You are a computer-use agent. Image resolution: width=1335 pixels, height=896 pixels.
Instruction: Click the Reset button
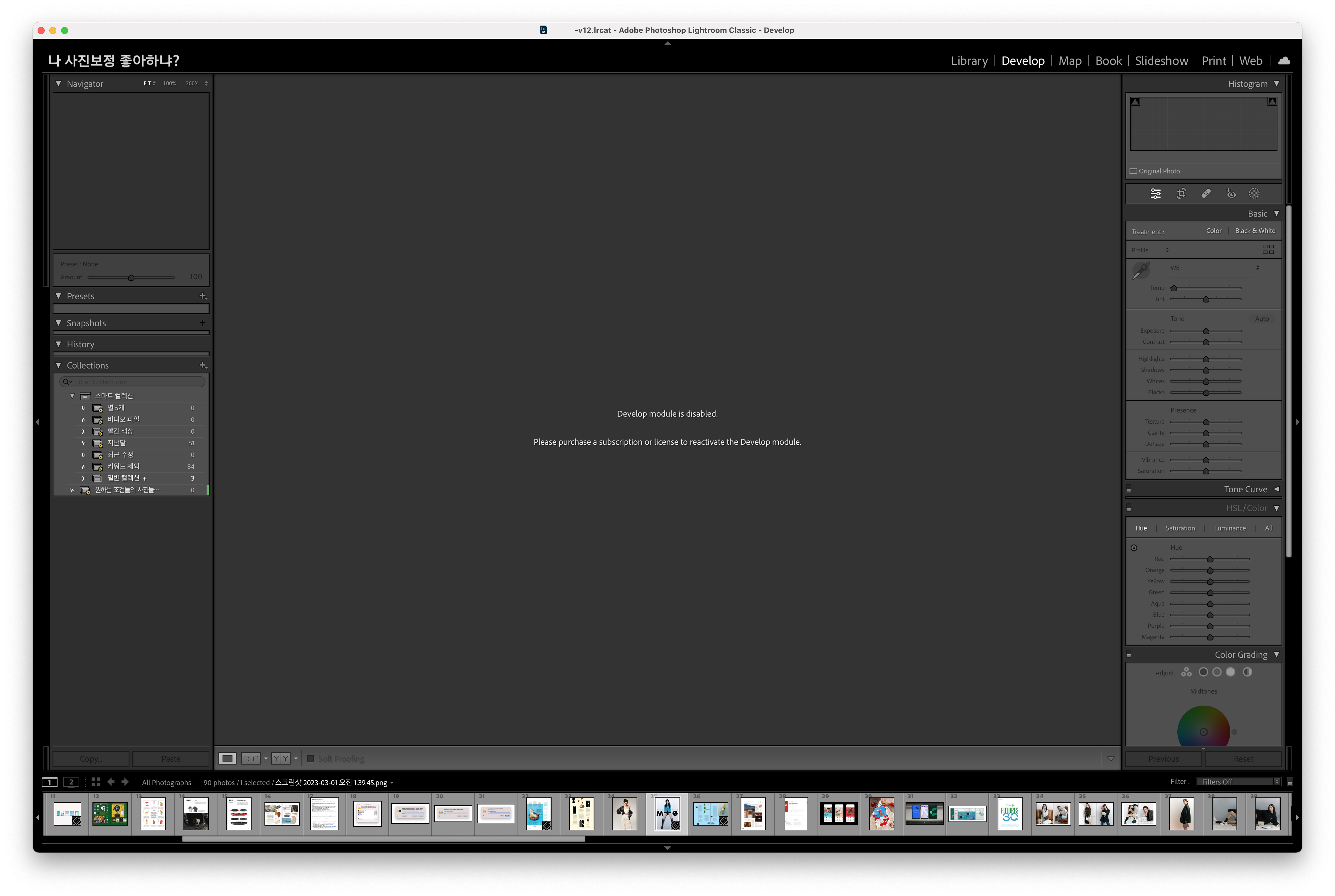click(1243, 759)
